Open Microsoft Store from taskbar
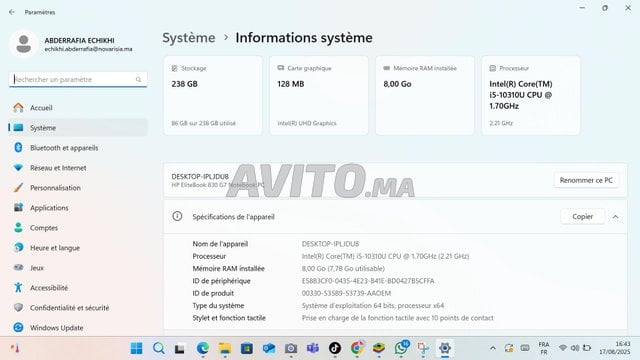The width and height of the screenshot is (640, 360). pos(247,348)
